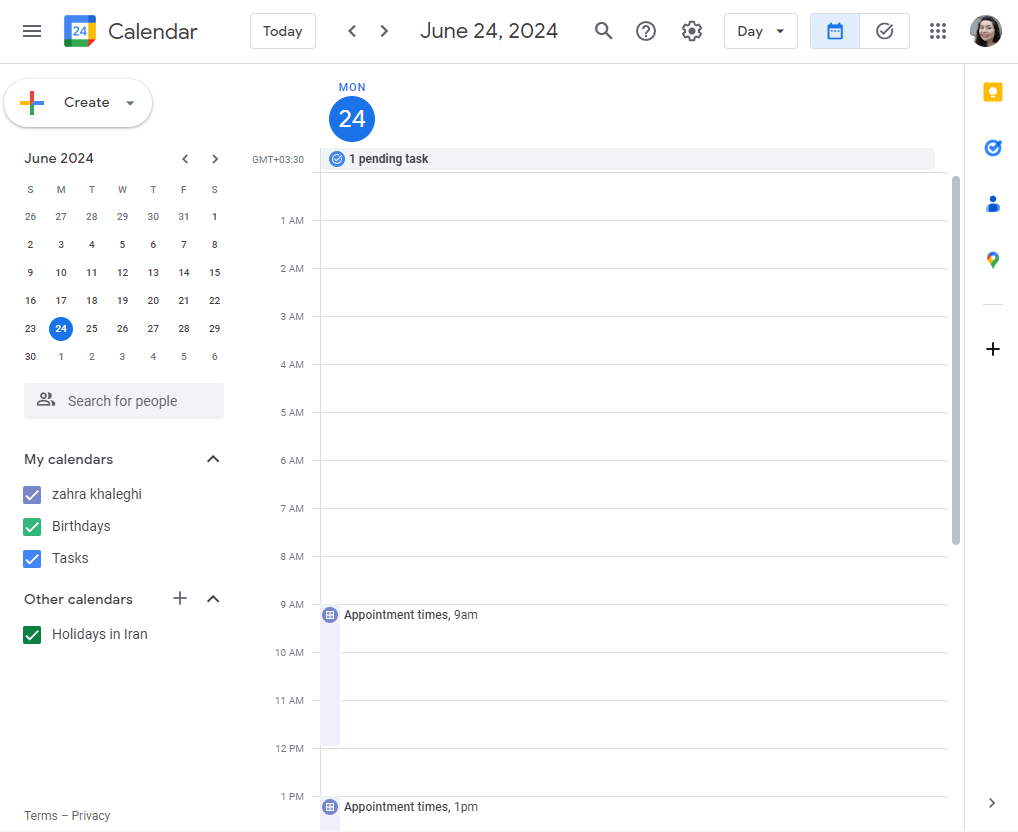Open the Privacy link
This screenshot has width=1018, height=832.
91,816
